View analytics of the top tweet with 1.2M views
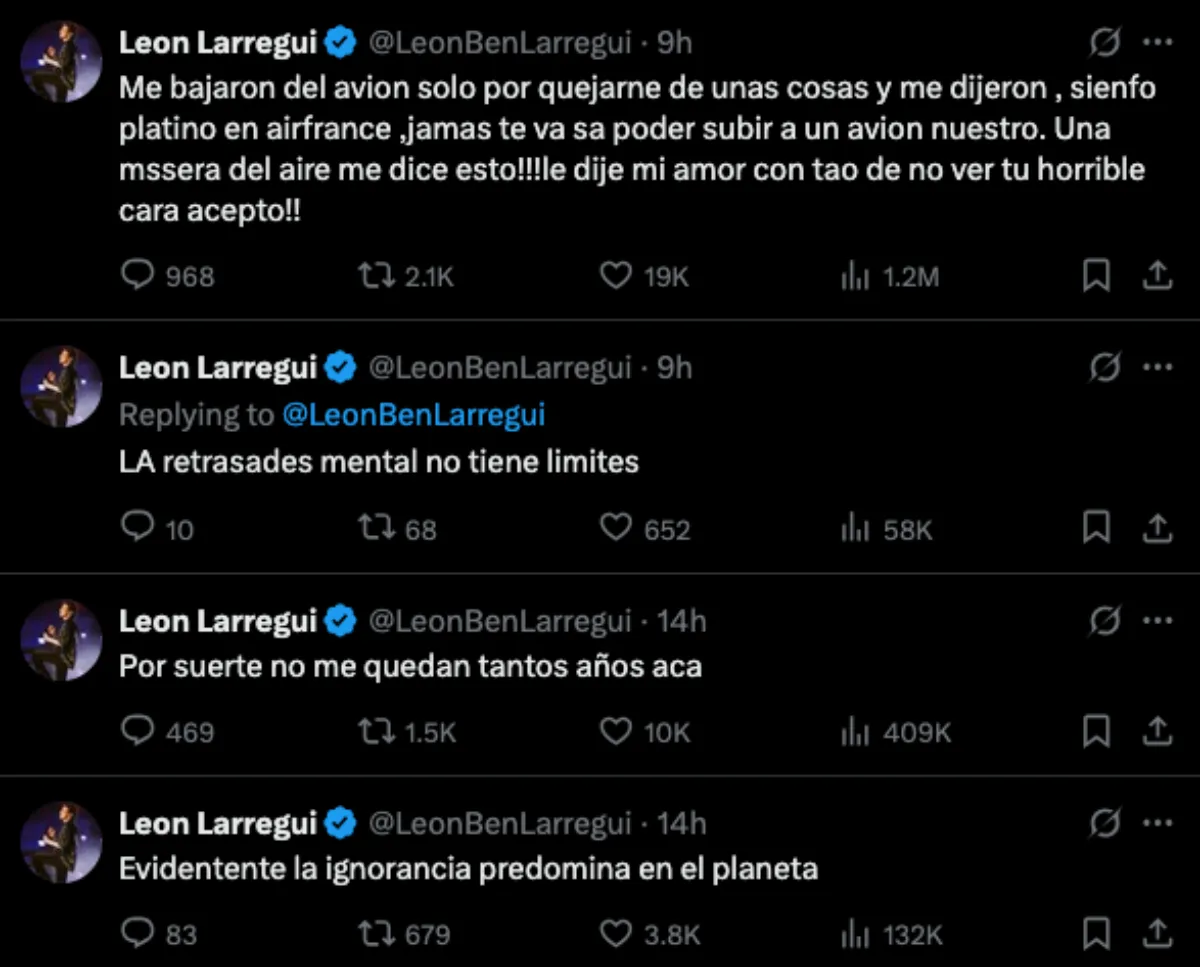The image size is (1200, 967). (x=857, y=275)
